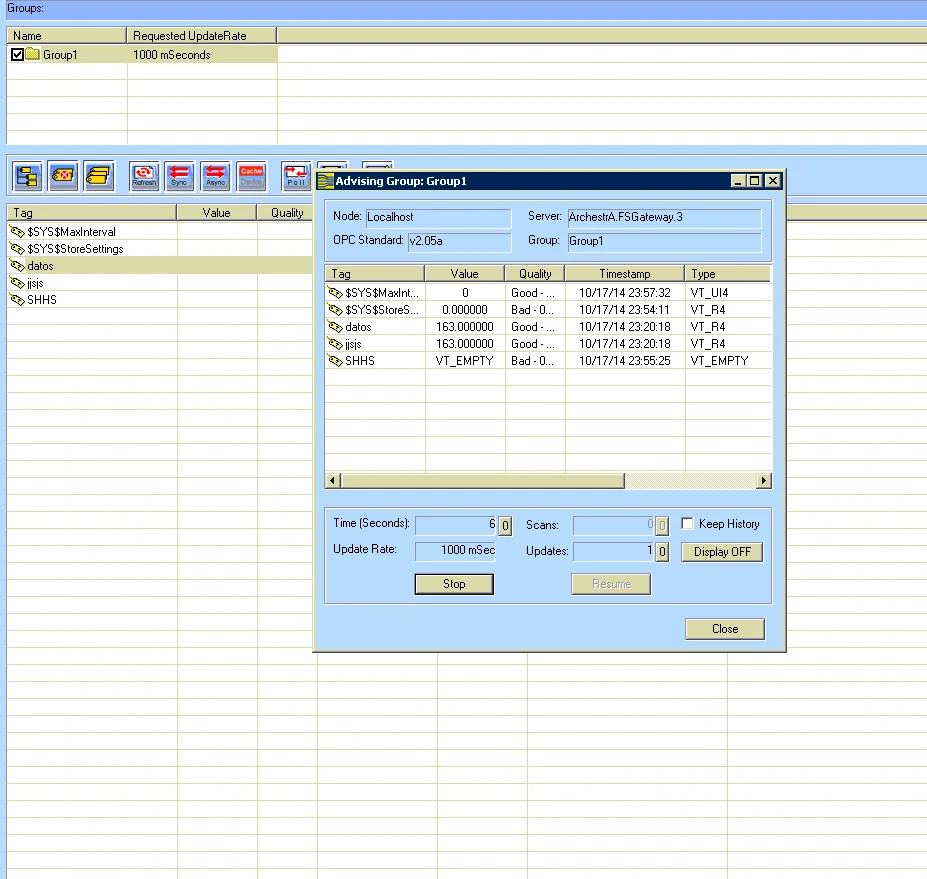Screen dimensions: 927x879
Task: Click the tag hierarchy browse toolbar icon
Action: pyautogui.click(x=27, y=176)
